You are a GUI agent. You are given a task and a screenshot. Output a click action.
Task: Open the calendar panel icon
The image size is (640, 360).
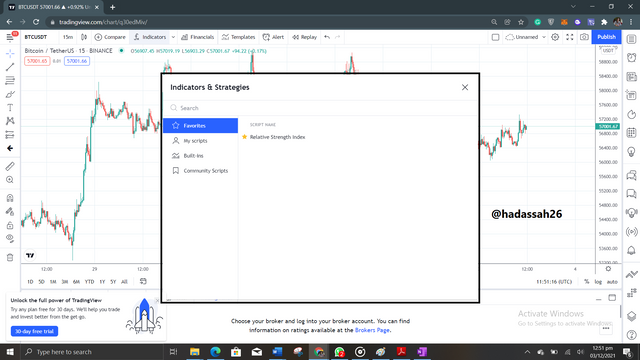631,133
